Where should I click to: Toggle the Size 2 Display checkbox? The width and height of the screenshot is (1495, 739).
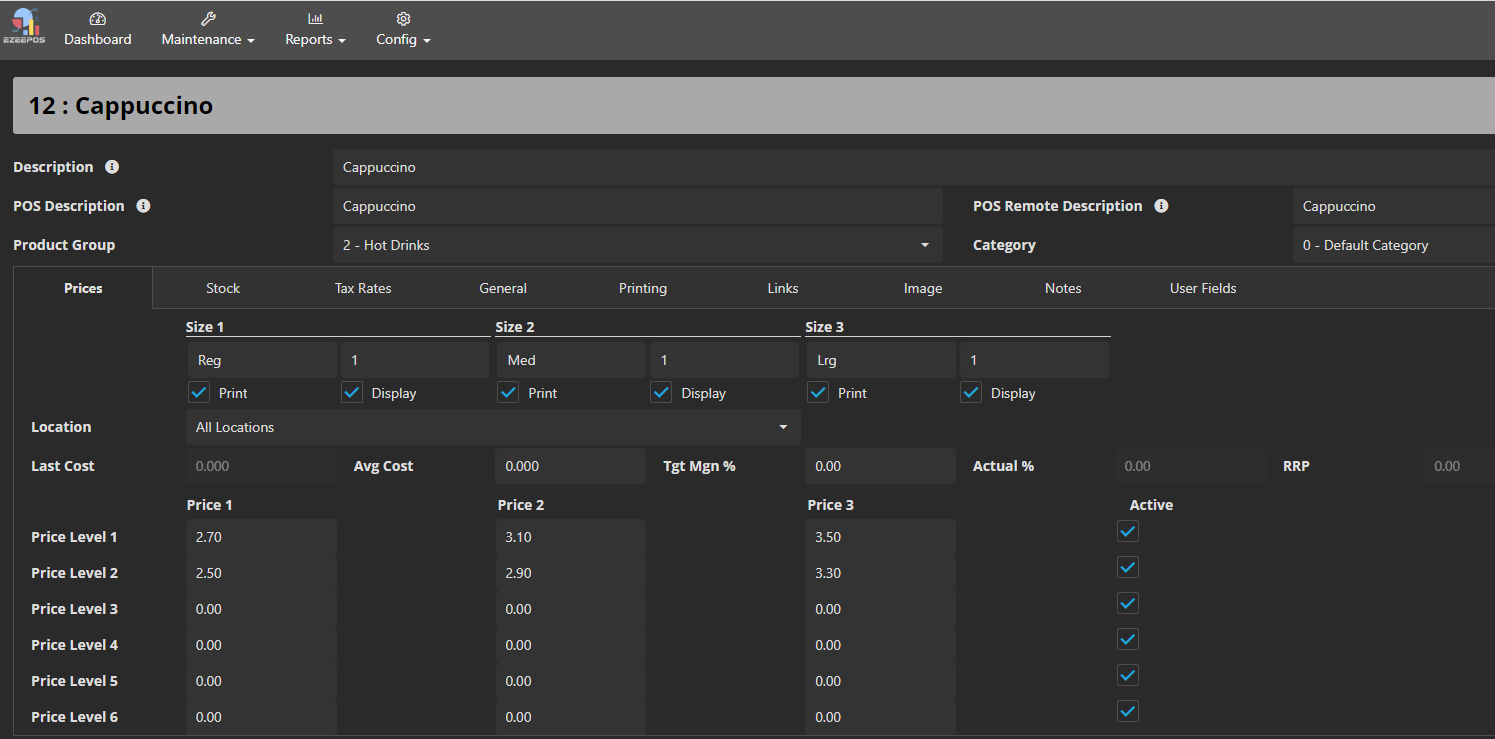click(x=661, y=393)
